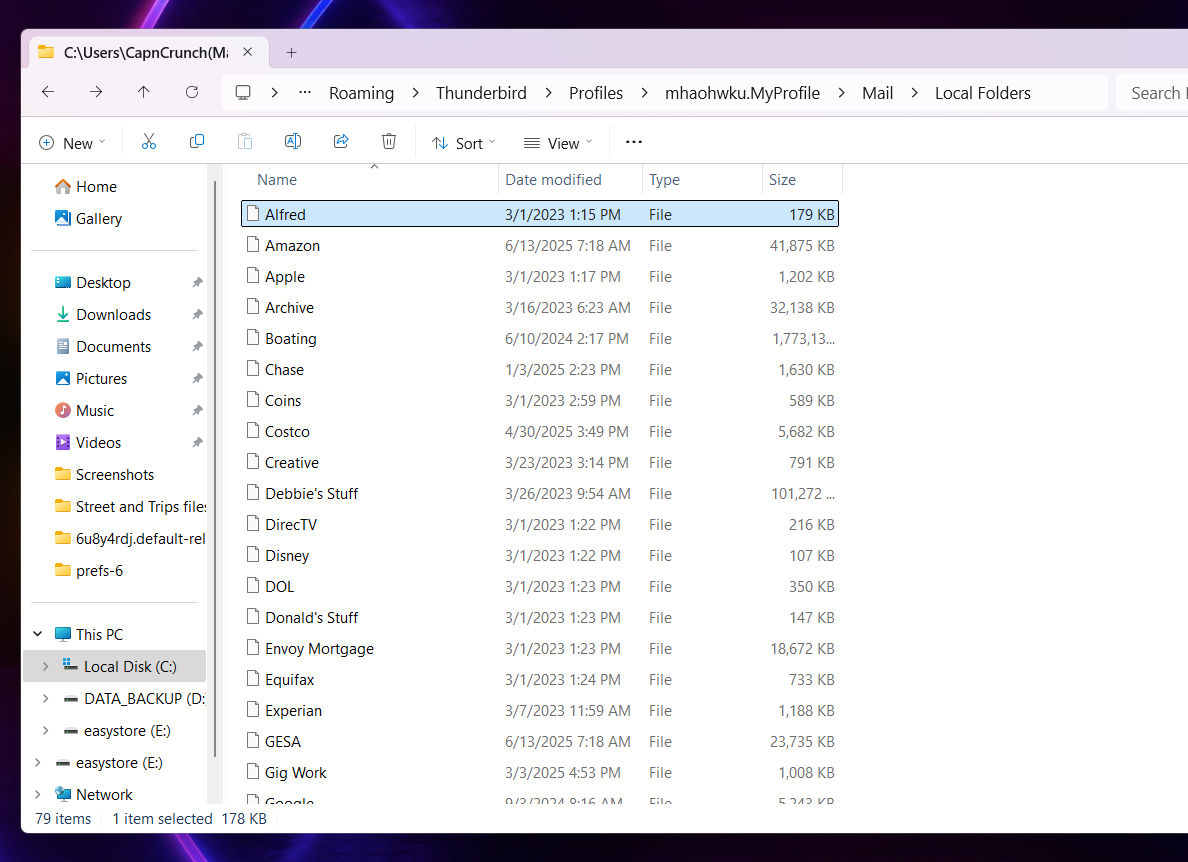The image size is (1188, 862).
Task: Open the View dropdown menu
Action: 558,143
